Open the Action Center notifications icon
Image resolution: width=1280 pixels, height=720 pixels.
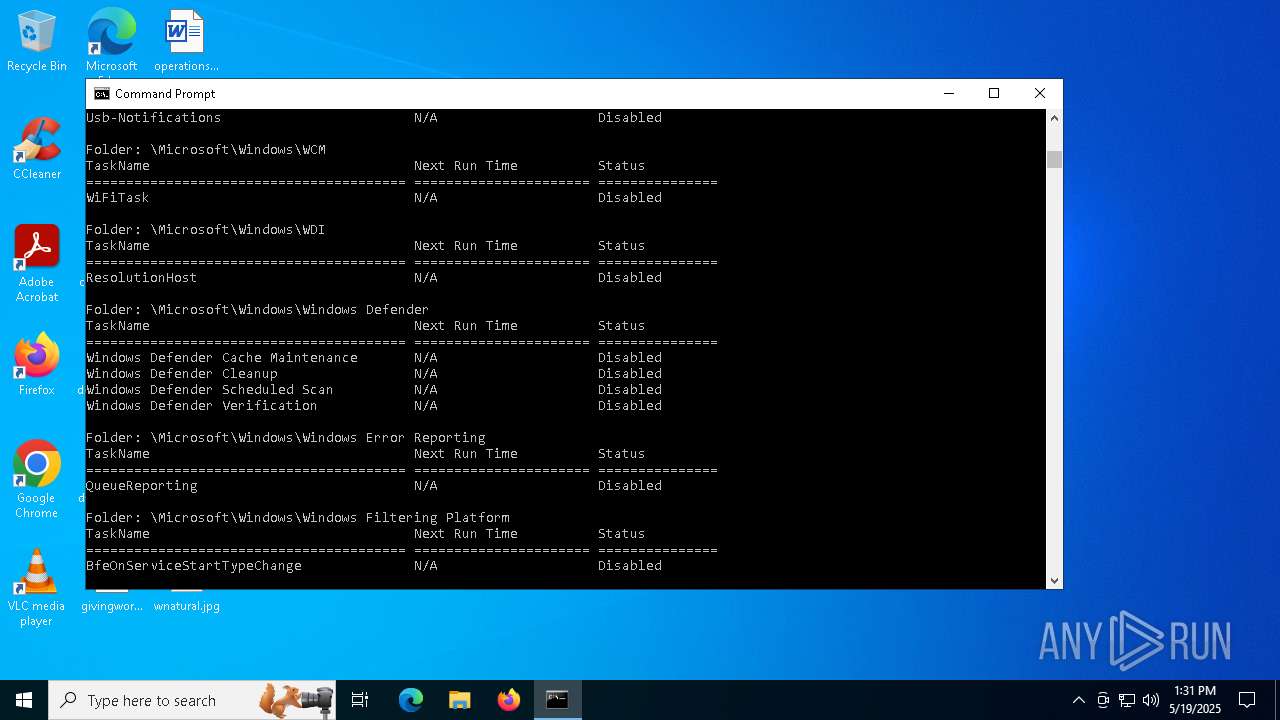[1247, 700]
